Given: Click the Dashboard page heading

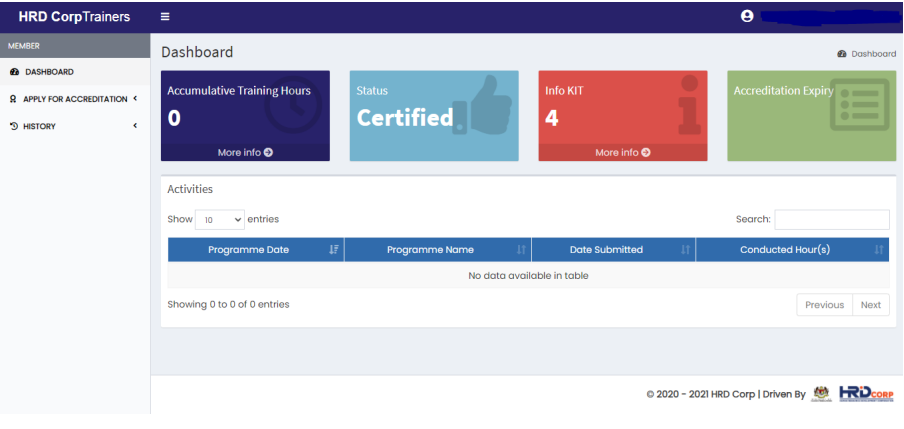Looking at the screenshot, I should click(x=197, y=52).
